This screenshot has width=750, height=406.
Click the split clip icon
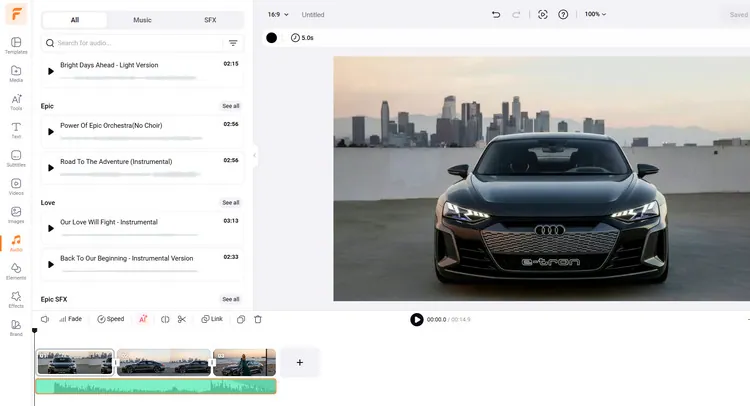click(x=165, y=319)
